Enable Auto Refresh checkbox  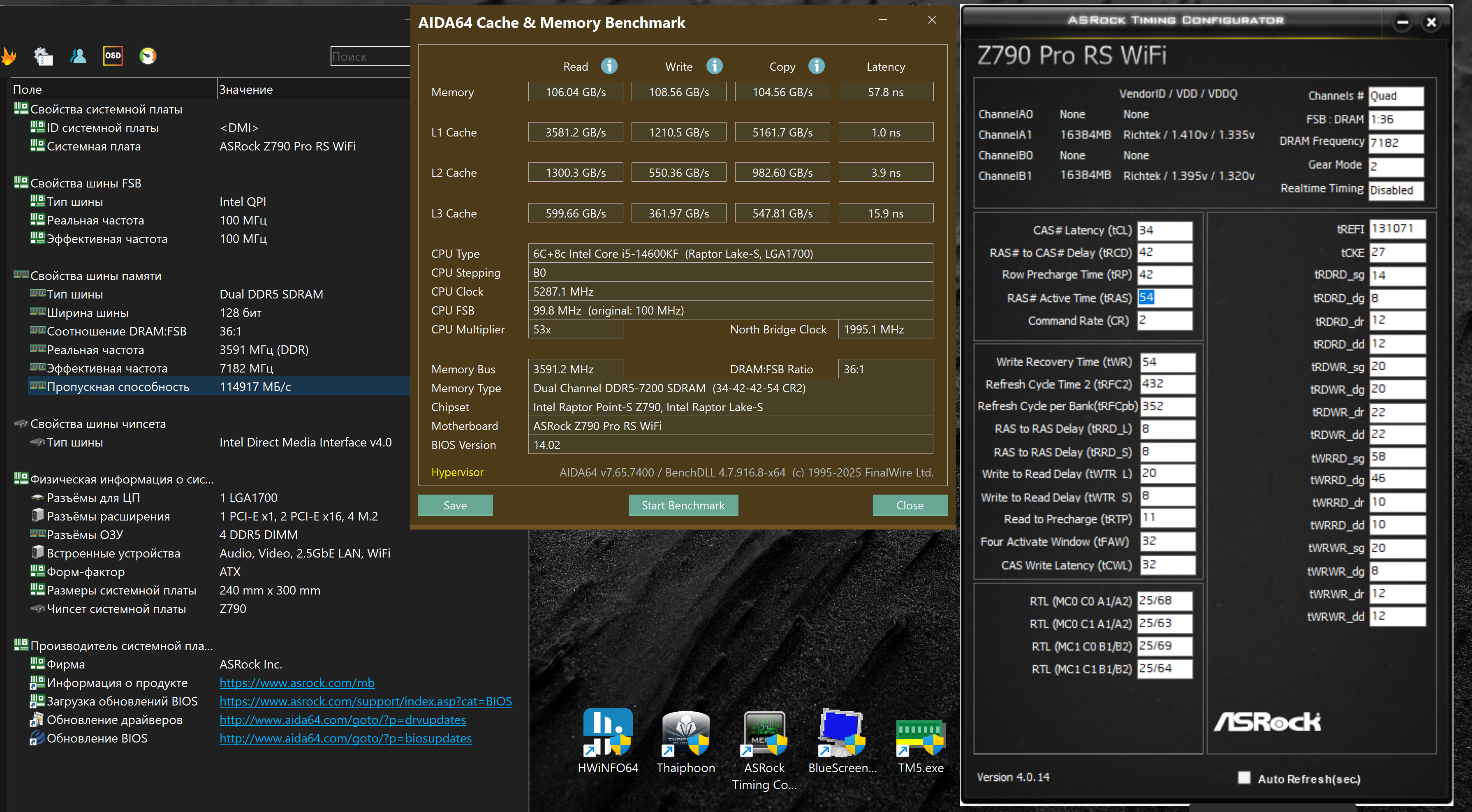1244,778
